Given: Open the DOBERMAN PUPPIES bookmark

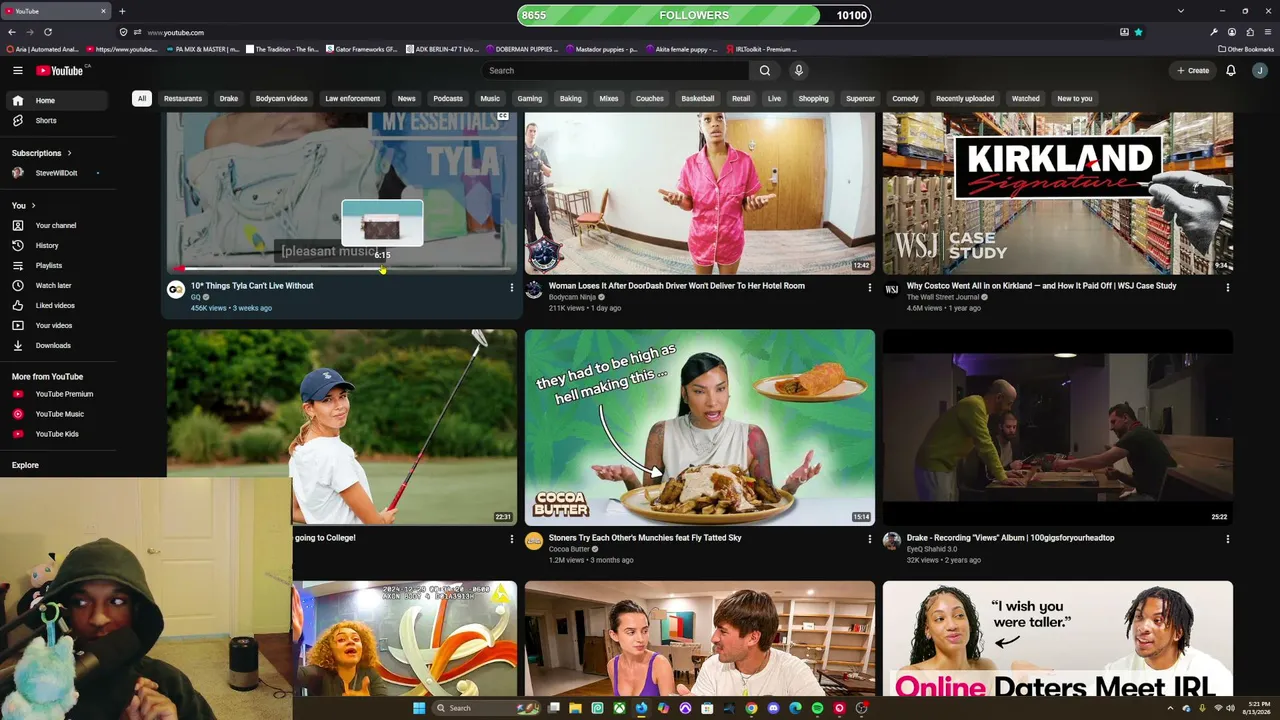Looking at the screenshot, I should pos(520,49).
